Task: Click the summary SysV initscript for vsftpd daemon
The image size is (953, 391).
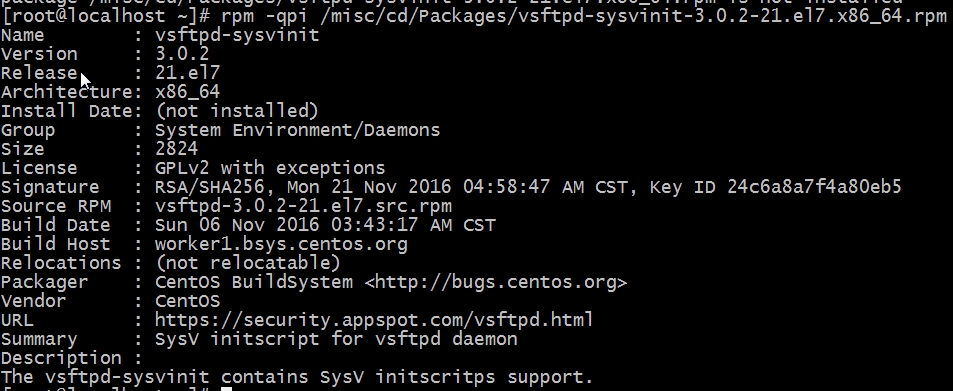Action: click(x=336, y=339)
